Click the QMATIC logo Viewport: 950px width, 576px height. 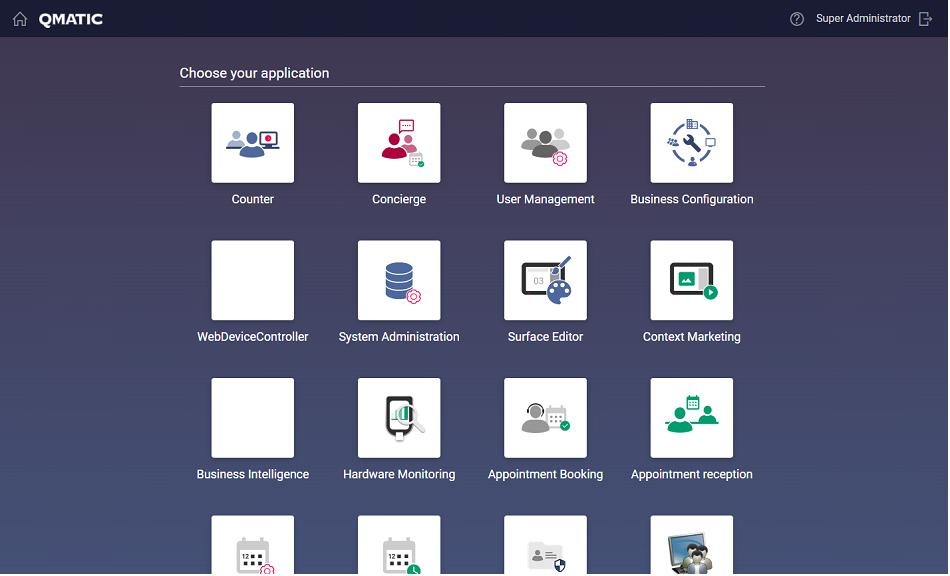click(x=71, y=19)
